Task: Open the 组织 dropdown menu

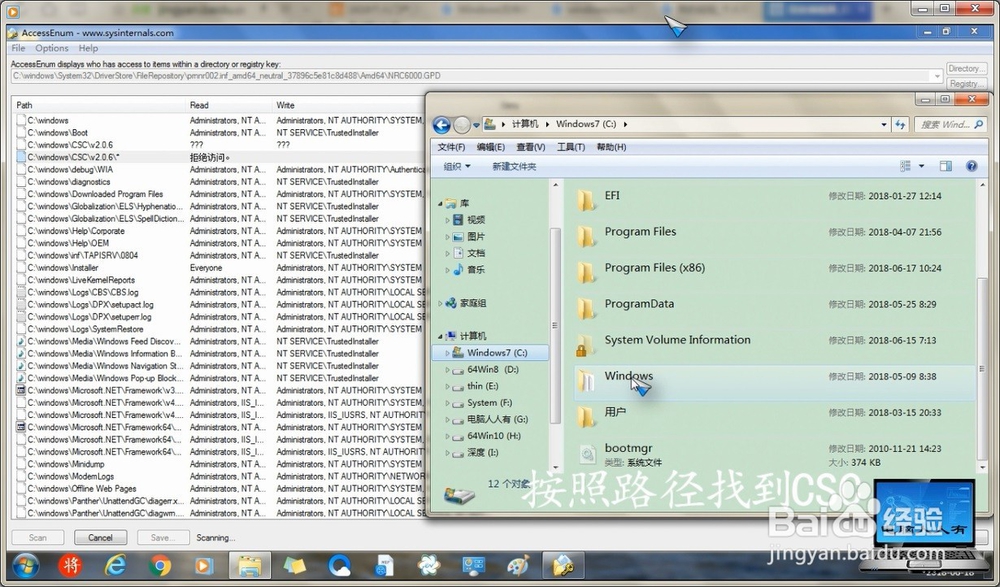Action: (457, 167)
